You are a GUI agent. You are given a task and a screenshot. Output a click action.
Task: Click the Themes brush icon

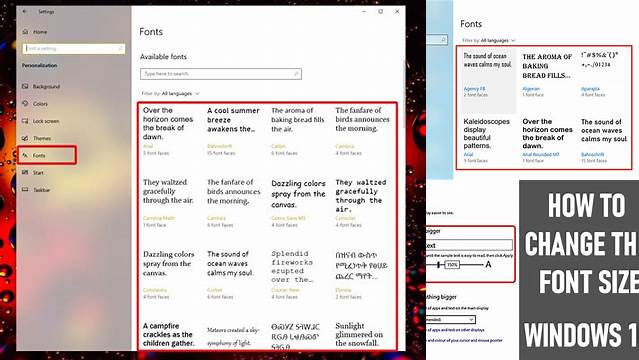pyautogui.click(x=25, y=138)
